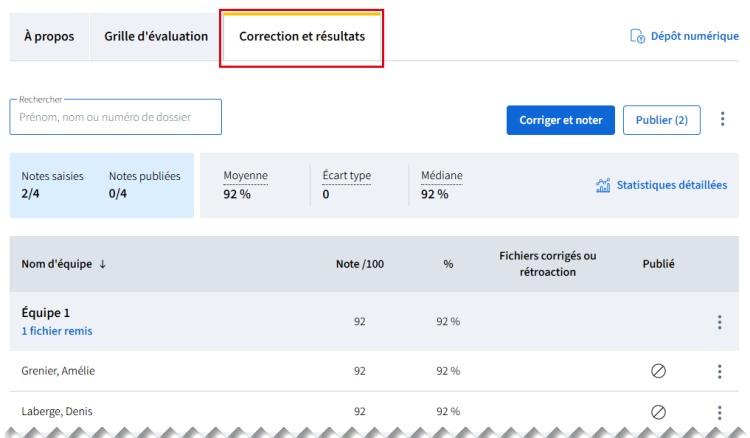The height and width of the screenshot is (438, 750).
Task: Open the 1 fichier remis link
Action: pos(57,331)
